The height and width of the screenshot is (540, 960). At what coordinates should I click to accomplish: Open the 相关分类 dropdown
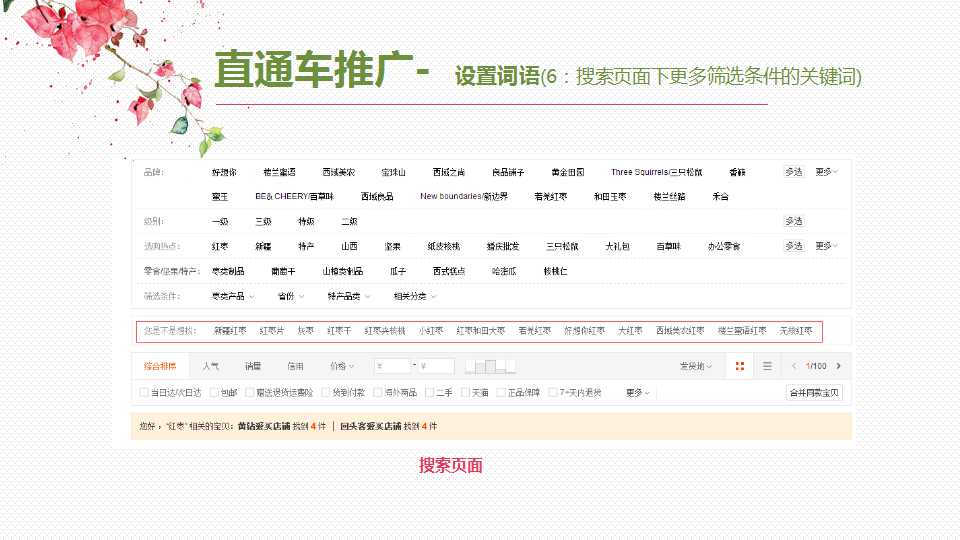(x=414, y=296)
